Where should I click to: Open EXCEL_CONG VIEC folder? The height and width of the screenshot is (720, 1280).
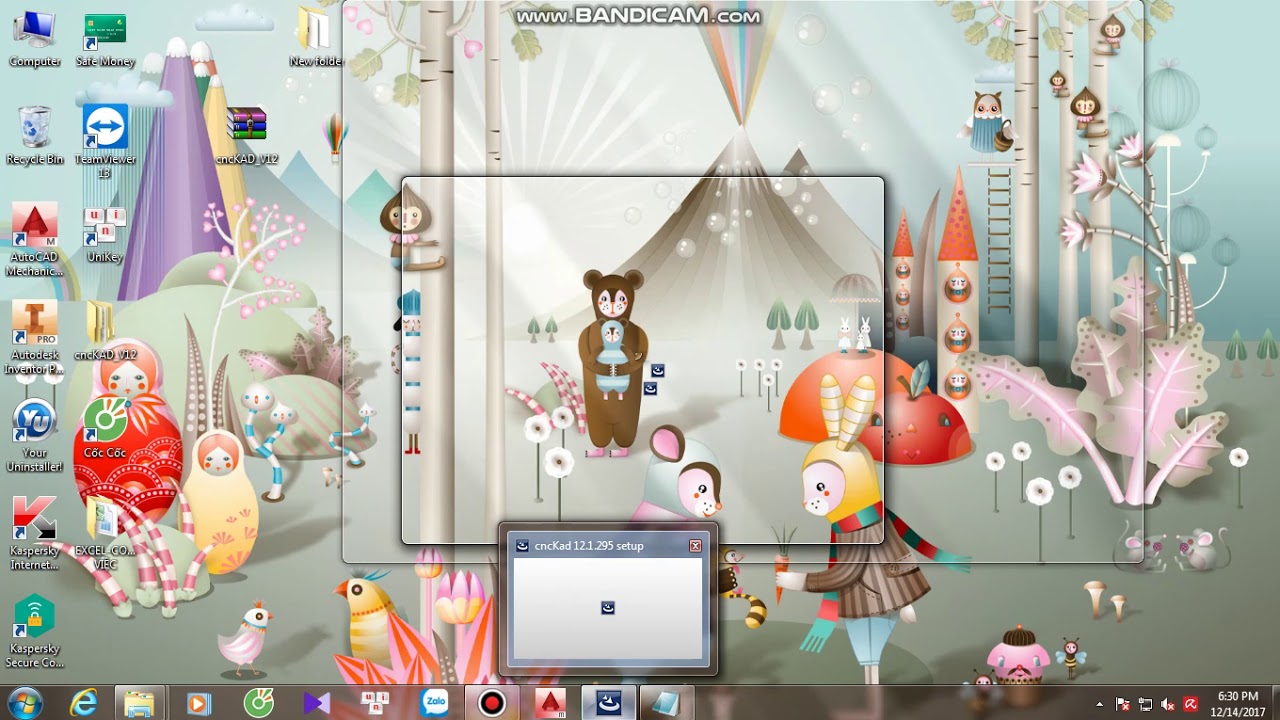click(x=104, y=533)
